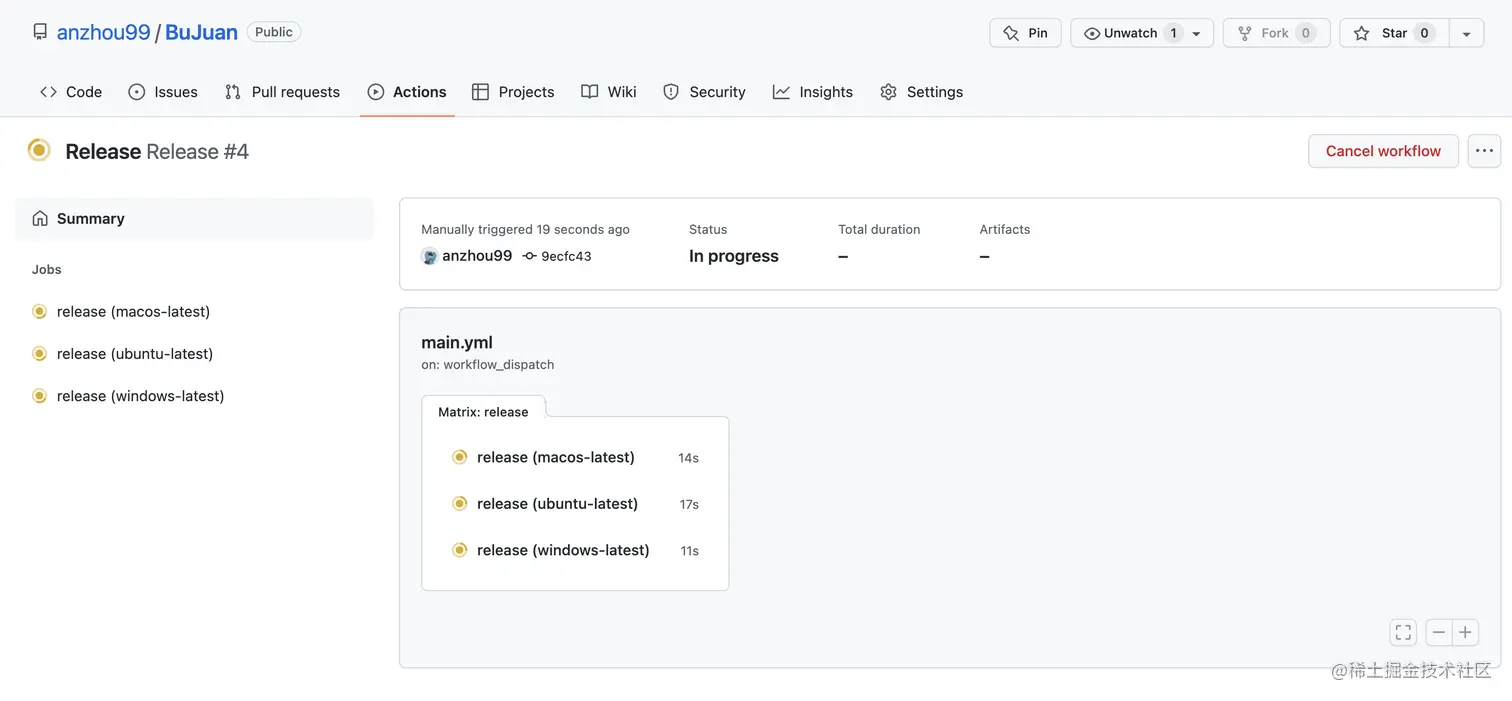Screen dimensions: 1512x701
Task: Zoom out the workflow graph
Action: [1439, 632]
